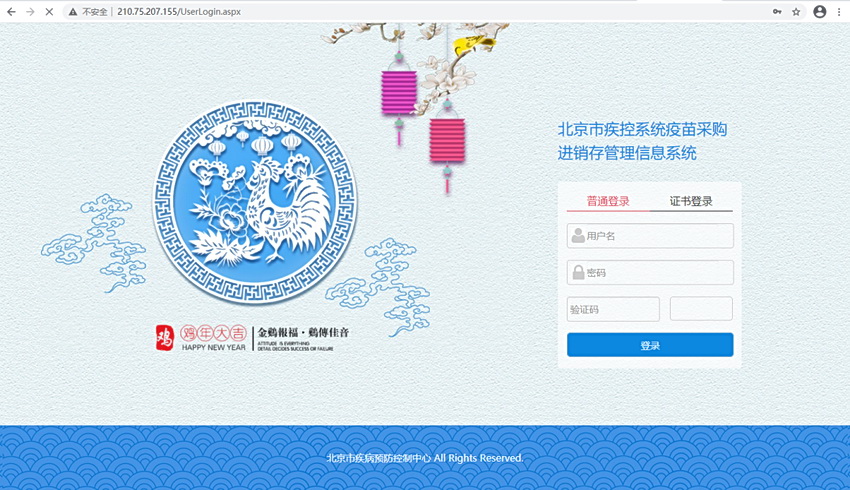
Task: Click the 验证码 verification code field
Action: [x=613, y=309]
